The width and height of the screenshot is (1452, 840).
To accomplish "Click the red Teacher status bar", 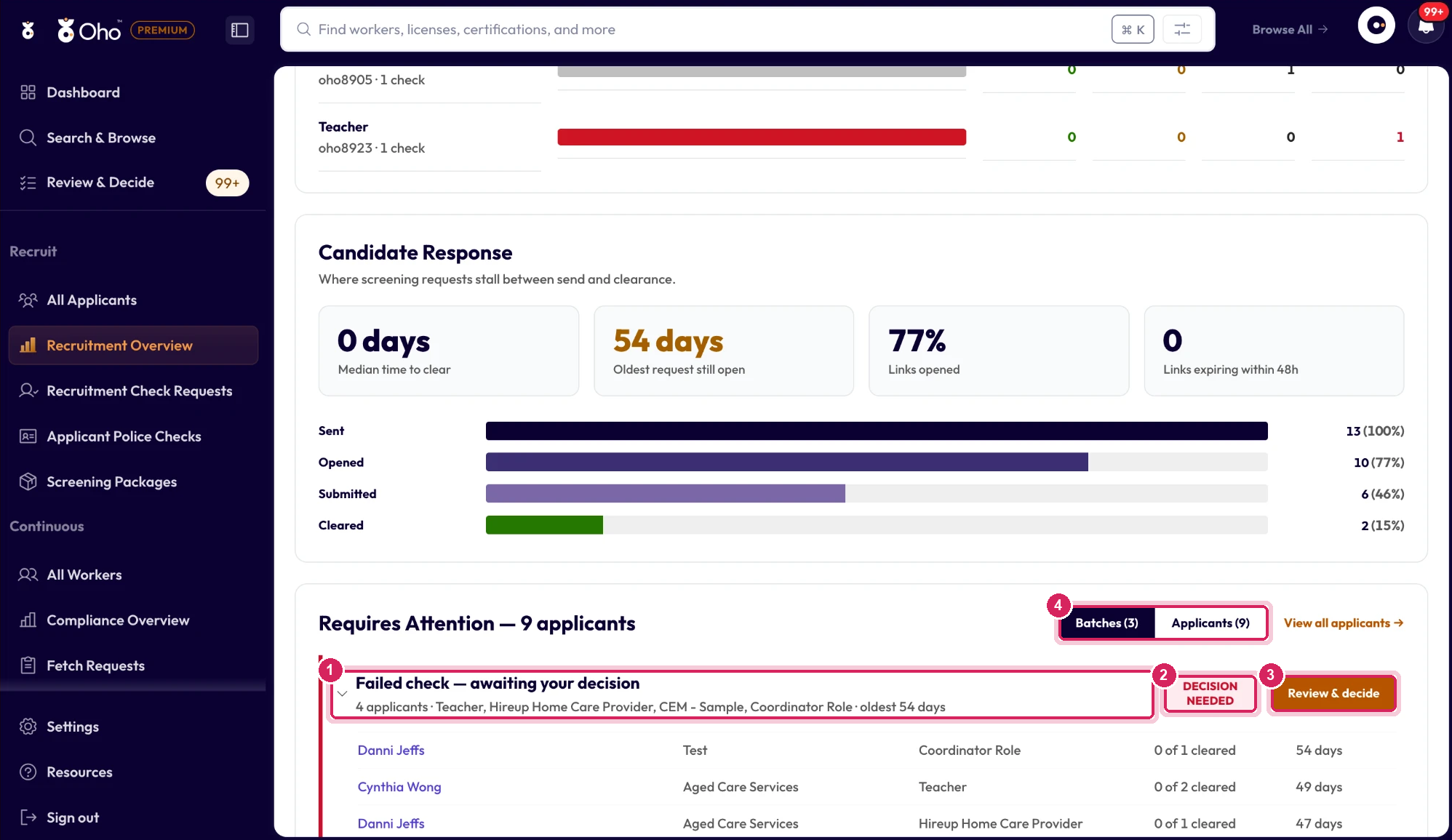I will [762, 137].
